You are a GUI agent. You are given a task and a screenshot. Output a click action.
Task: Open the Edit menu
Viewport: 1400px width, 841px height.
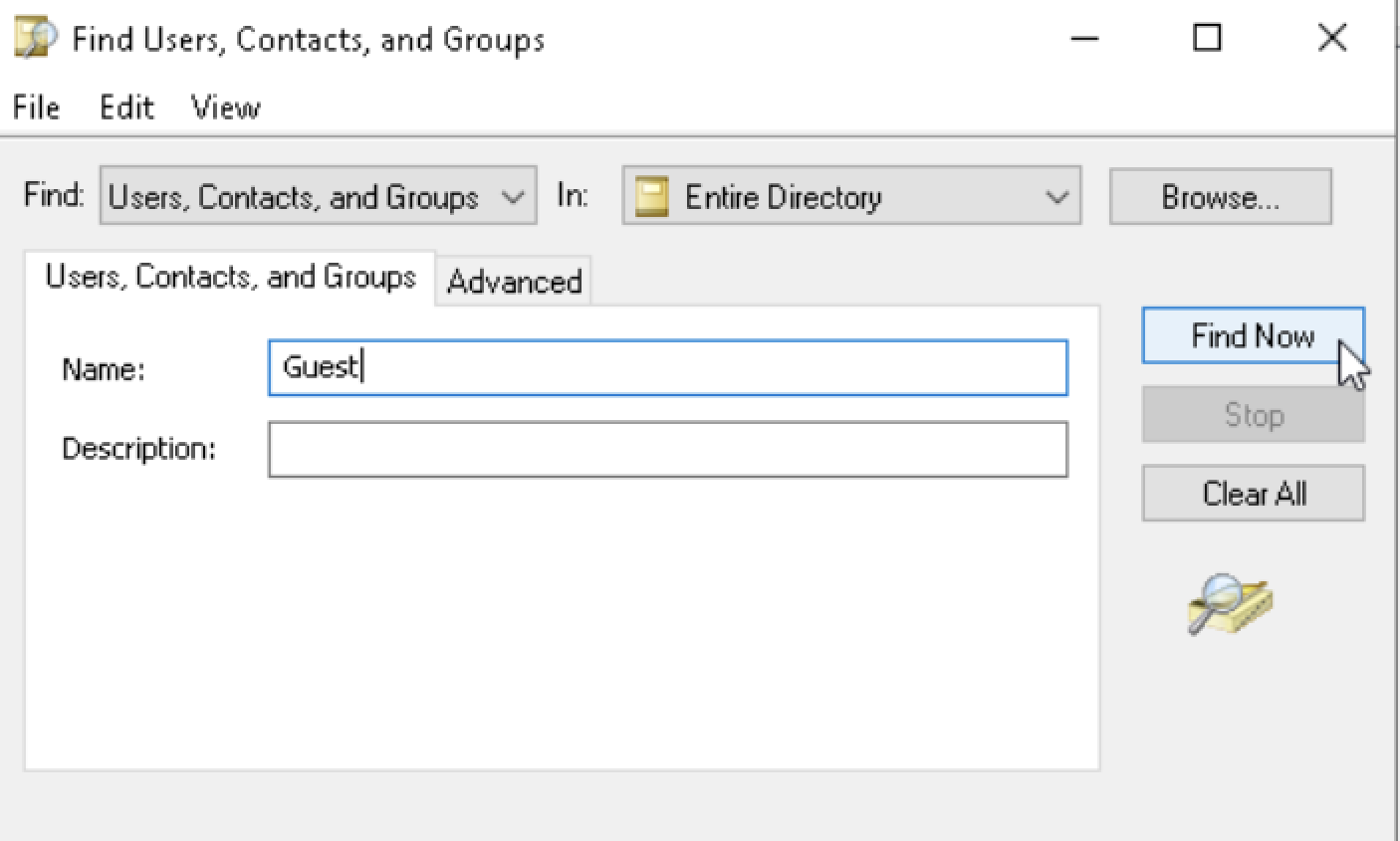(x=126, y=106)
